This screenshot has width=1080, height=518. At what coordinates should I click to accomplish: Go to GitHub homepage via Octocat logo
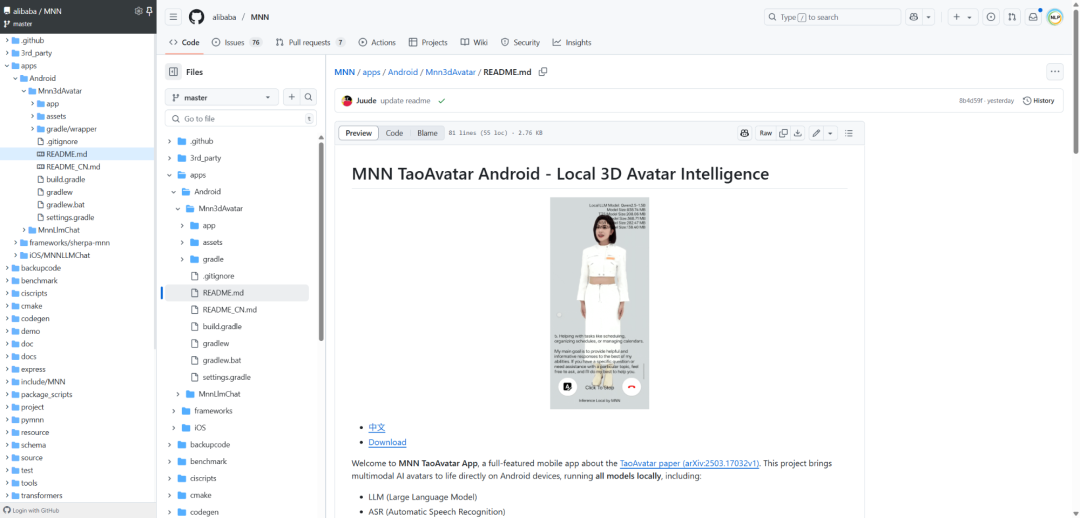tap(196, 17)
